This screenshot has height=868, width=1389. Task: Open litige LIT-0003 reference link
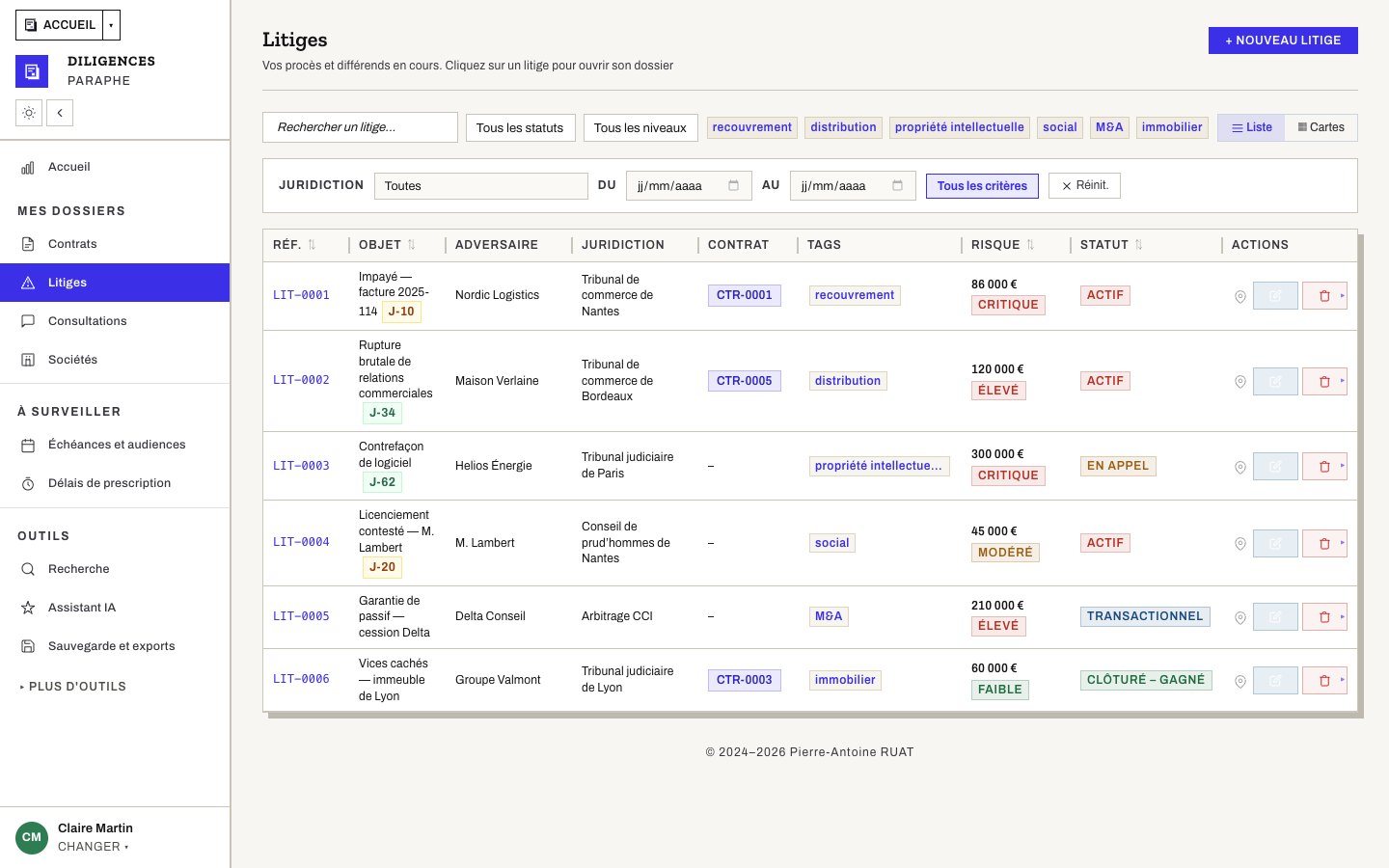click(301, 466)
